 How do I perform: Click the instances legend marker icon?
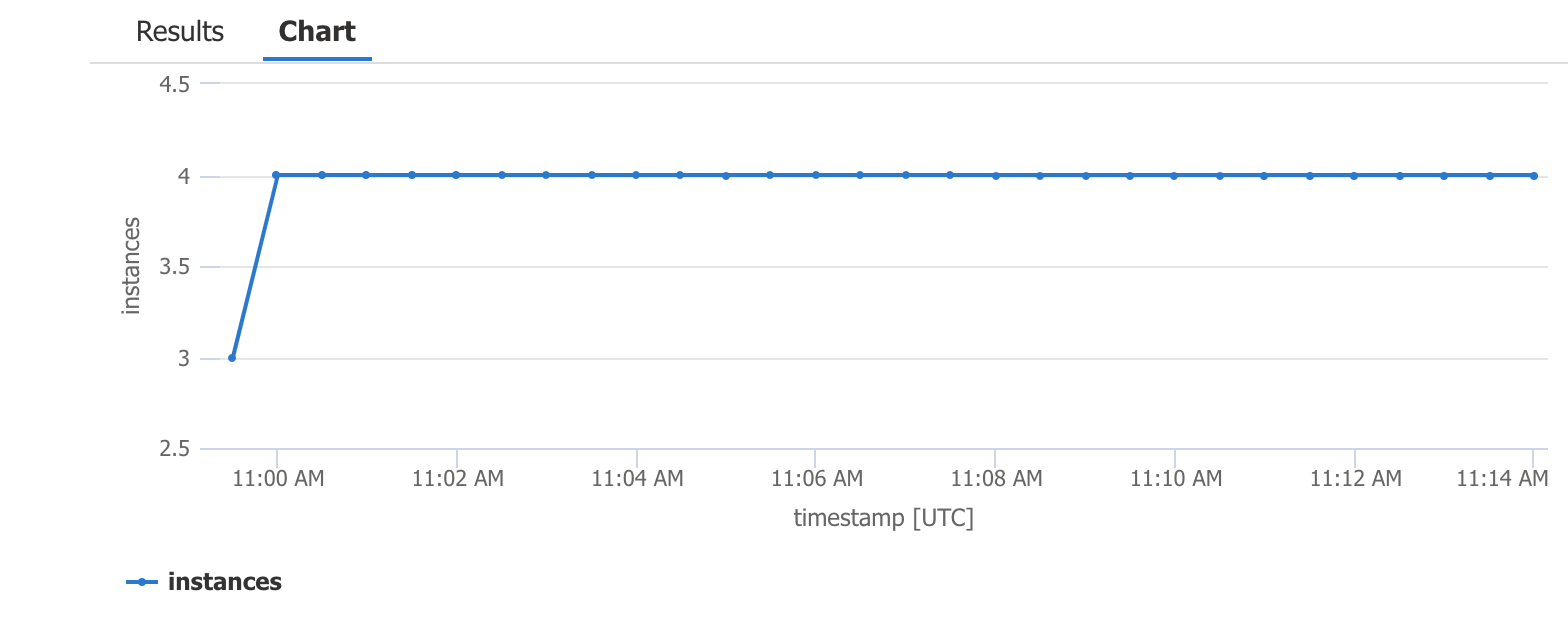tap(143, 581)
